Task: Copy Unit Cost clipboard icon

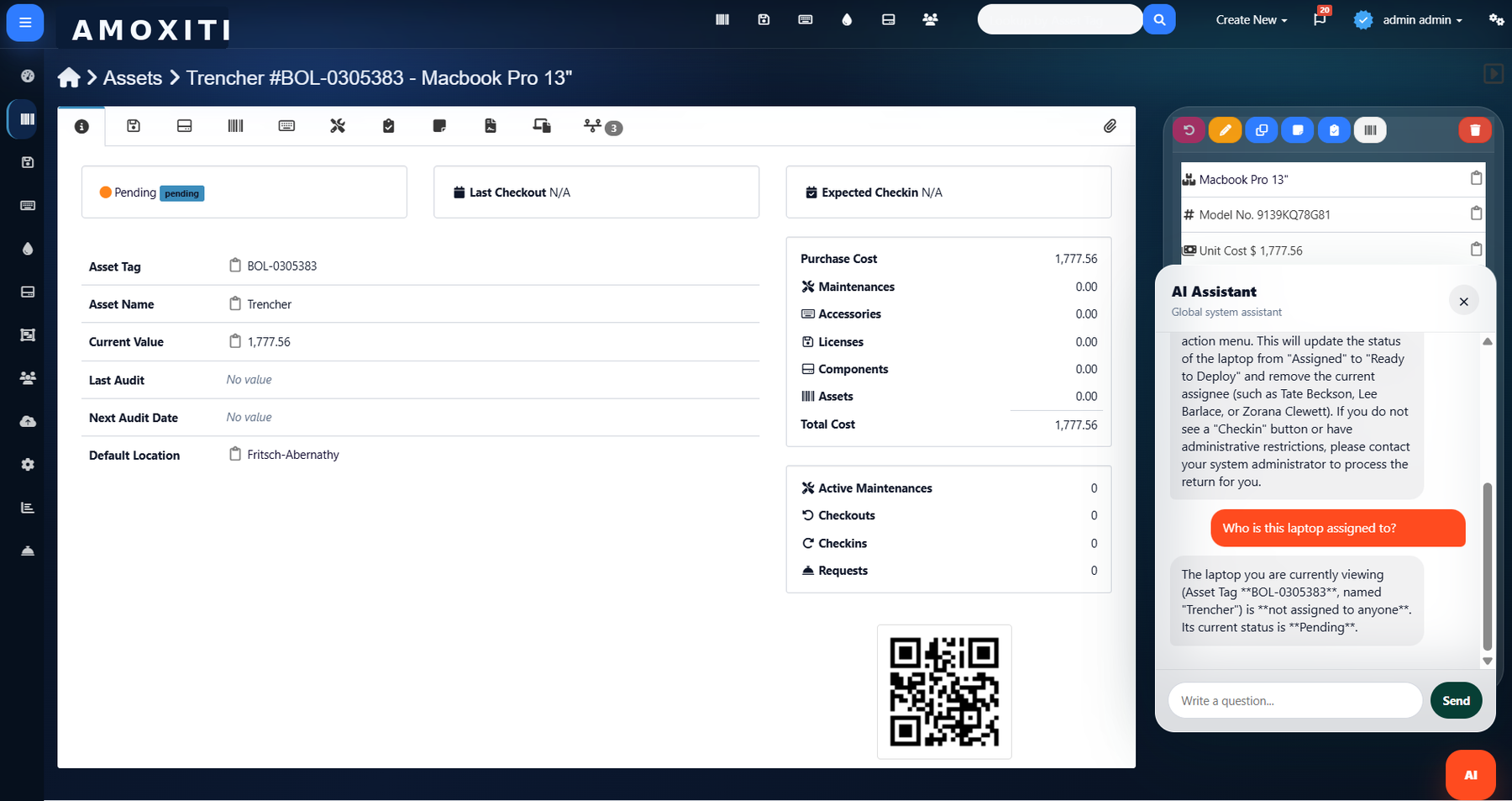Action: click(1476, 249)
